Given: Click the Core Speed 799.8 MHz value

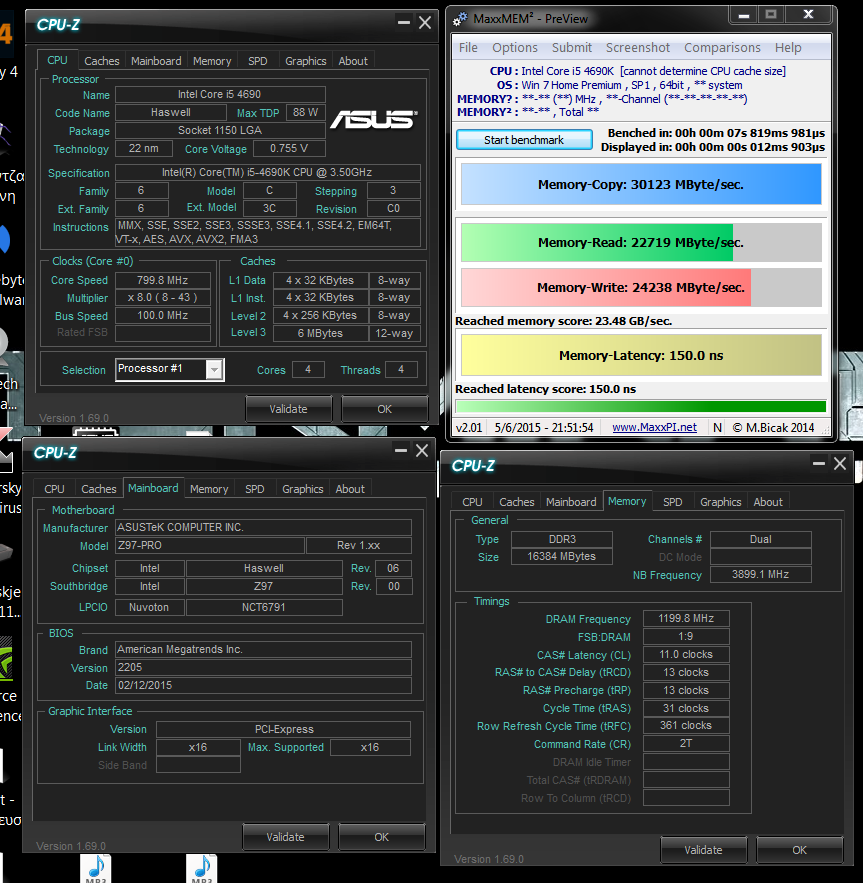Looking at the screenshot, I should [162, 280].
